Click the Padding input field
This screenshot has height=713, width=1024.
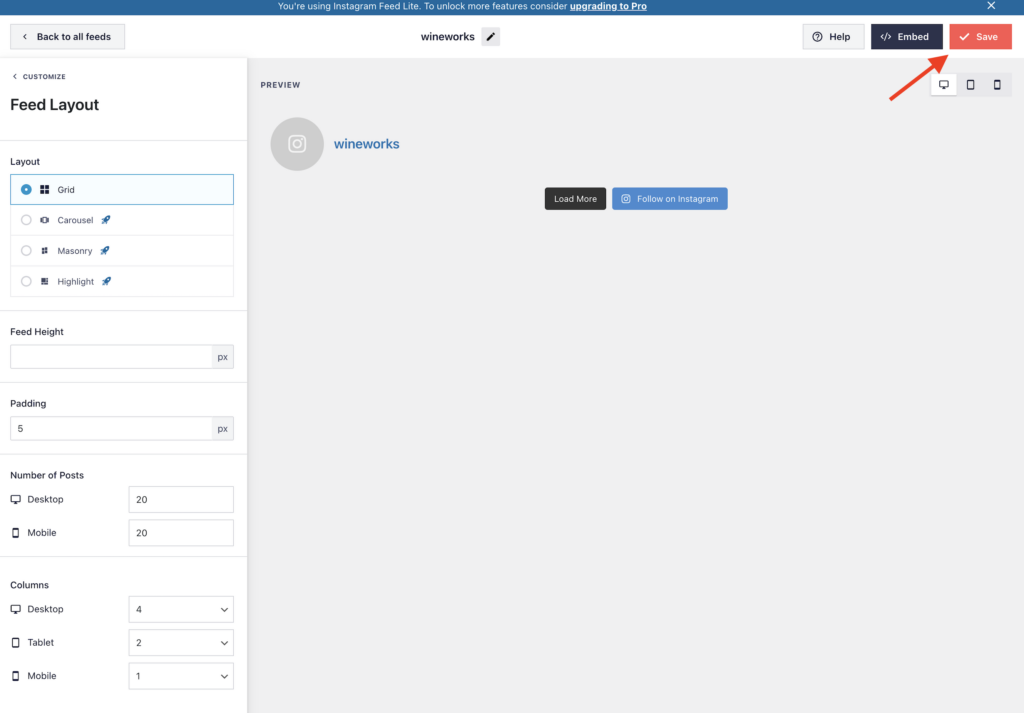[112, 428]
